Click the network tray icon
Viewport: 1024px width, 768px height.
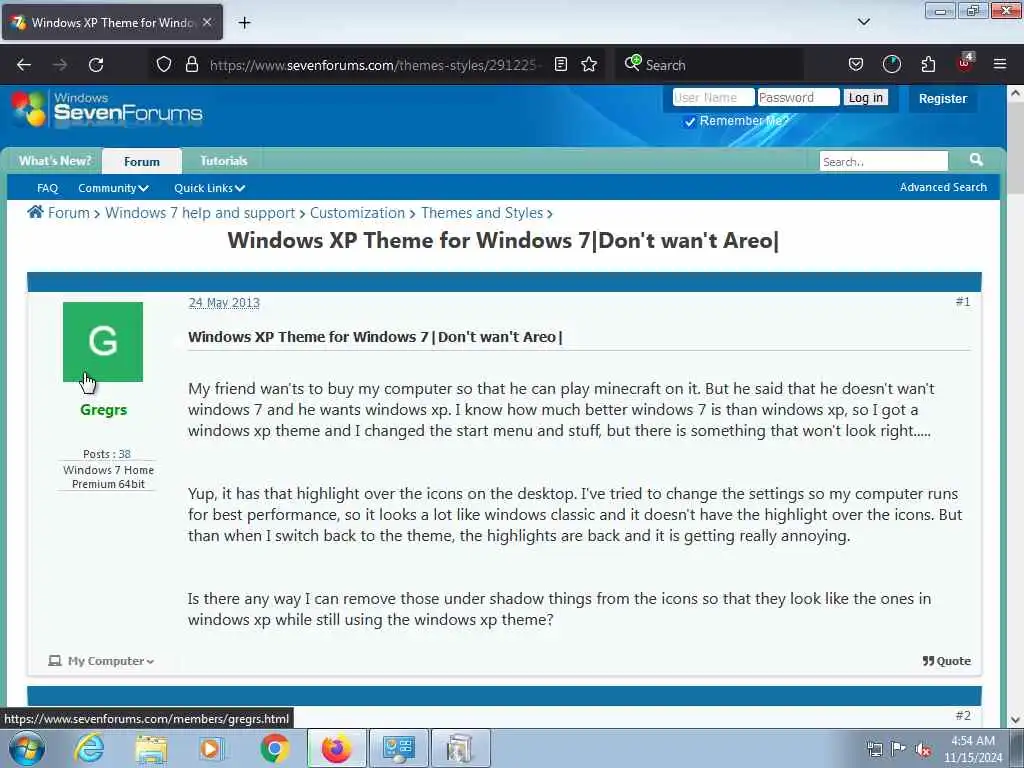874,749
